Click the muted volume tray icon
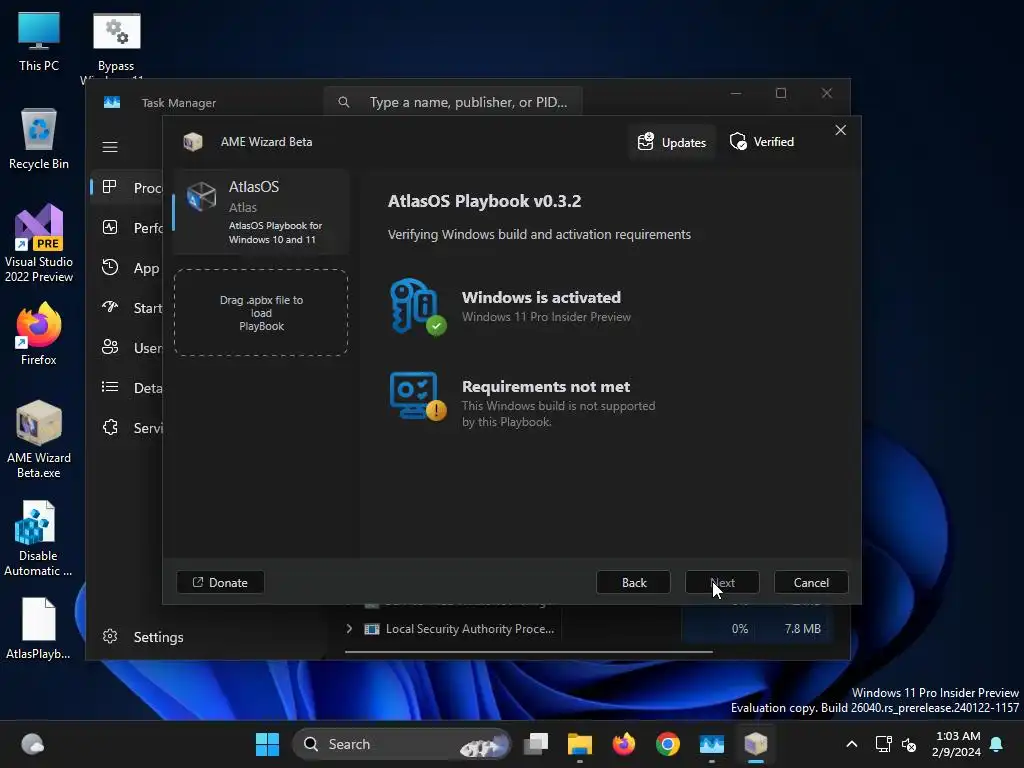 (x=908, y=744)
